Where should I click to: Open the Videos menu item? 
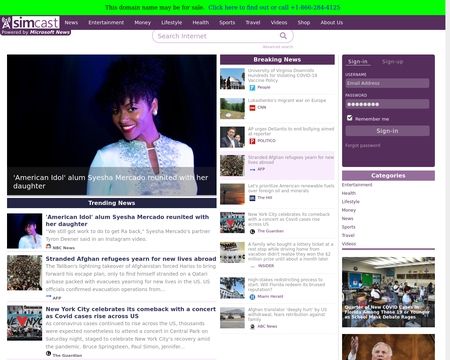(279, 23)
